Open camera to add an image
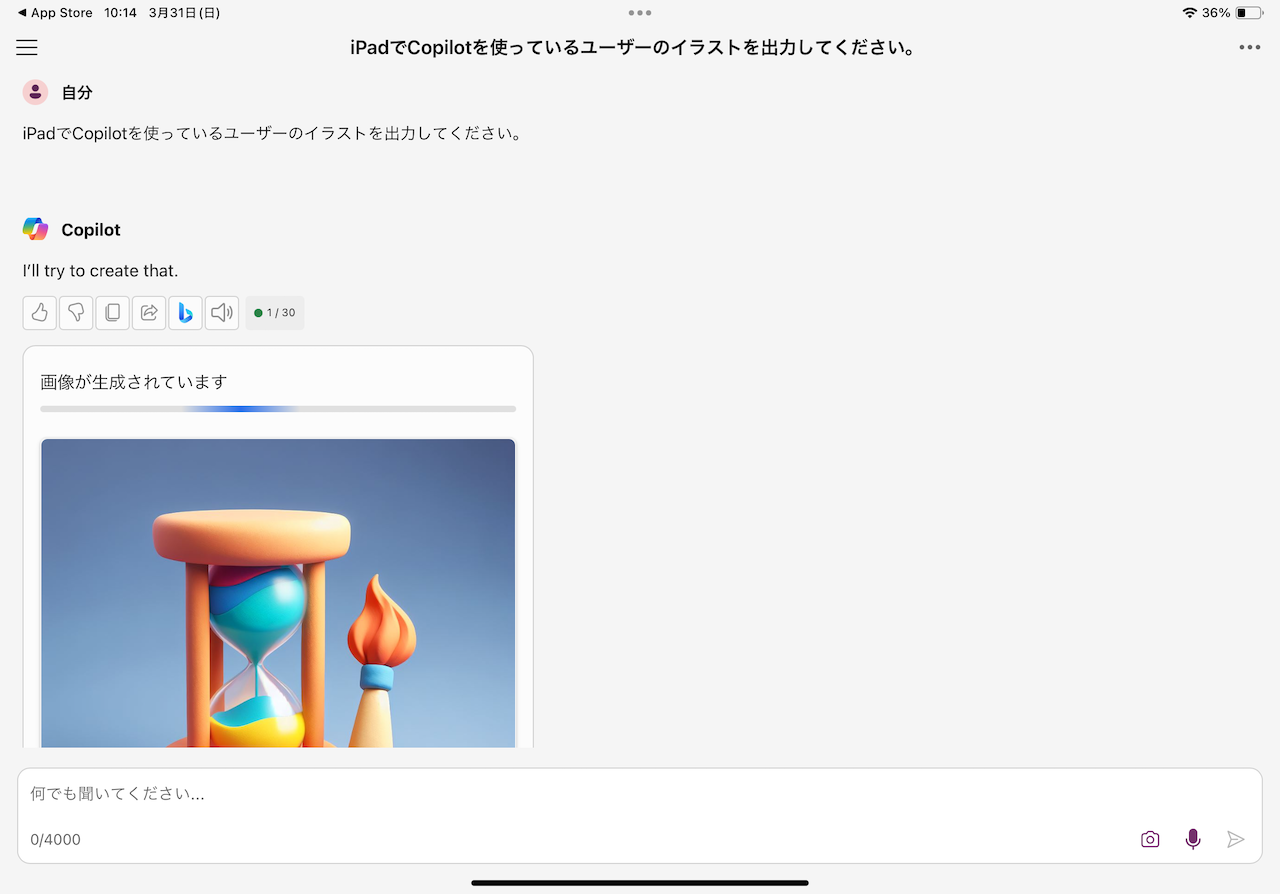This screenshot has width=1280, height=894. 1150,839
